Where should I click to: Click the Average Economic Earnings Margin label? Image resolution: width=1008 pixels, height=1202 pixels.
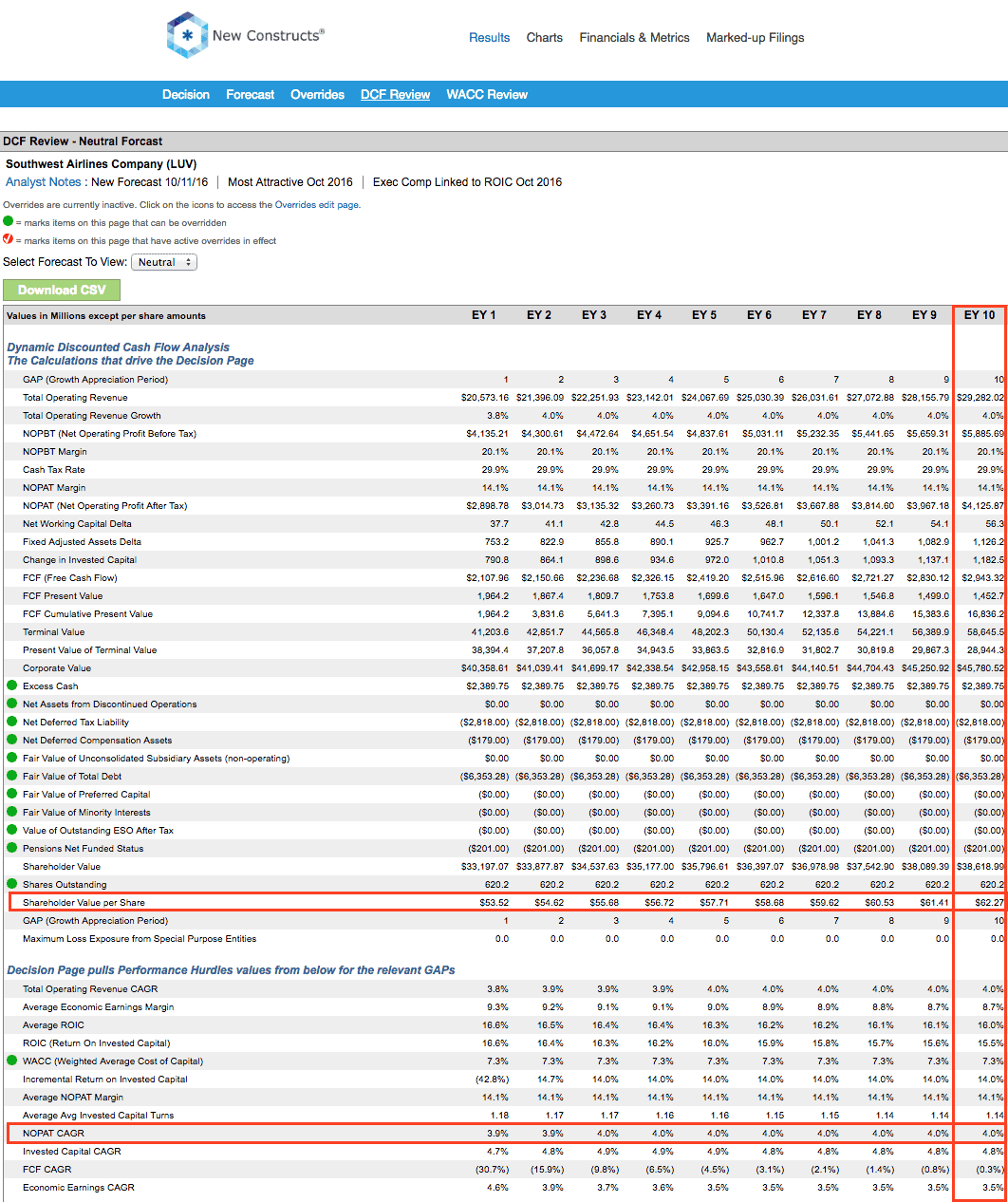point(99,1007)
